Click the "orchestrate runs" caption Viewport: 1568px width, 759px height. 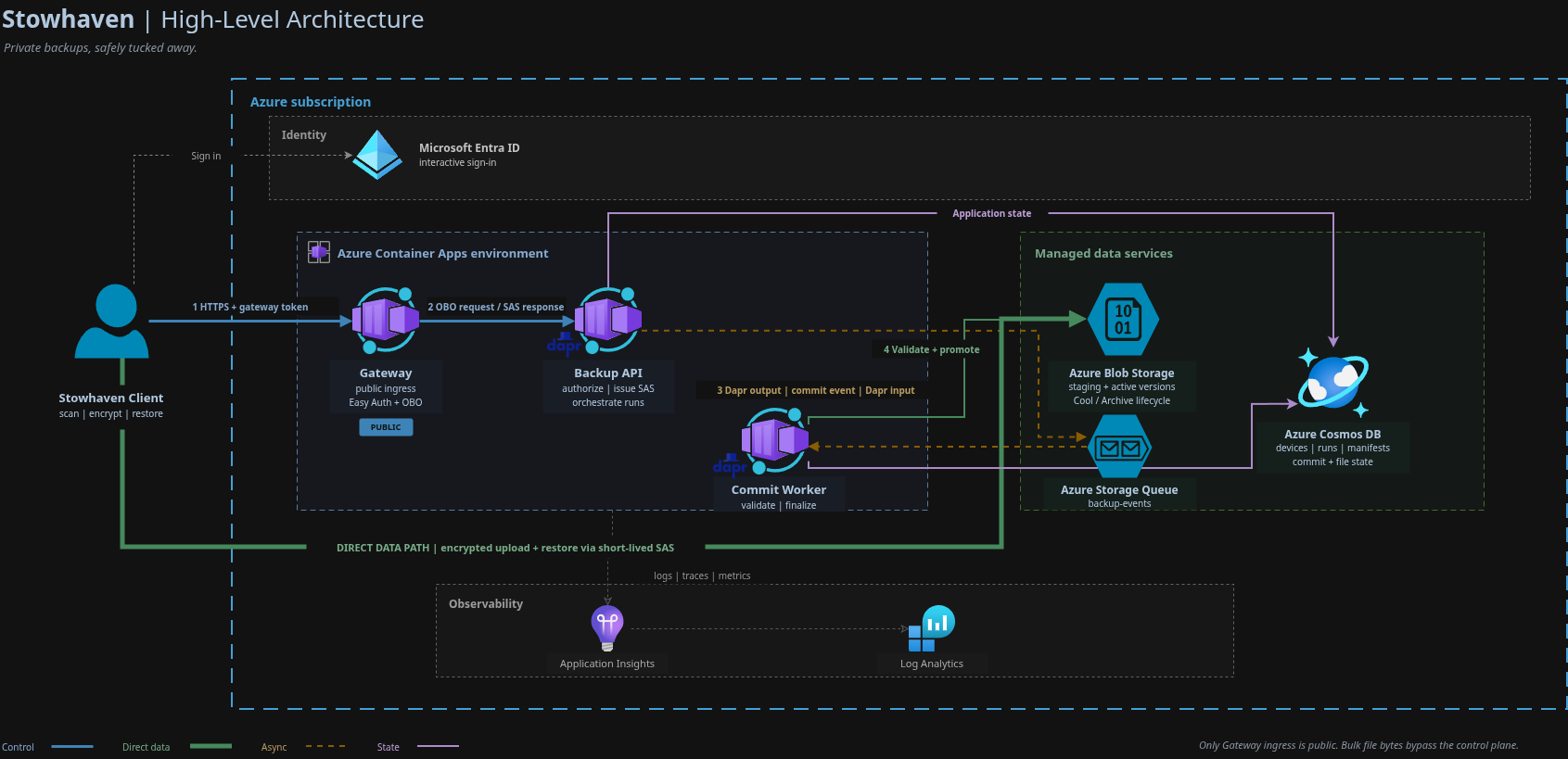pyautogui.click(x=608, y=403)
